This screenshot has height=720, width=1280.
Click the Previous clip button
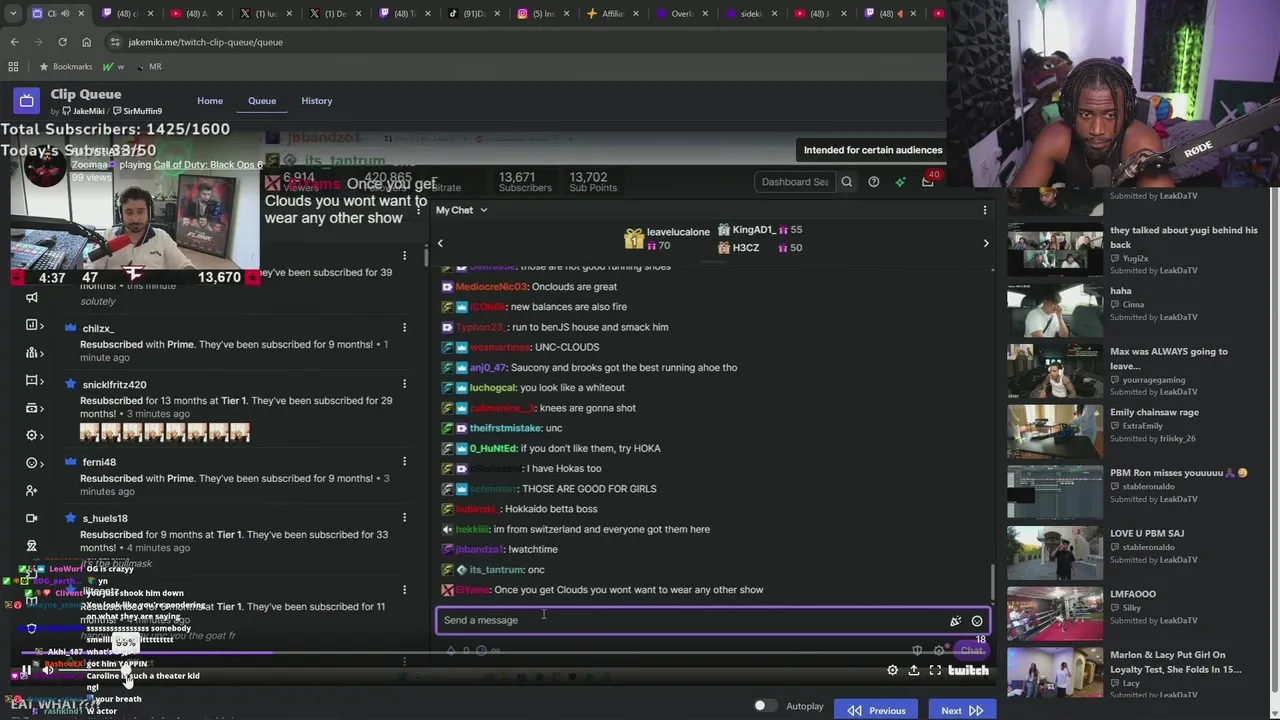pyautogui.click(x=877, y=710)
